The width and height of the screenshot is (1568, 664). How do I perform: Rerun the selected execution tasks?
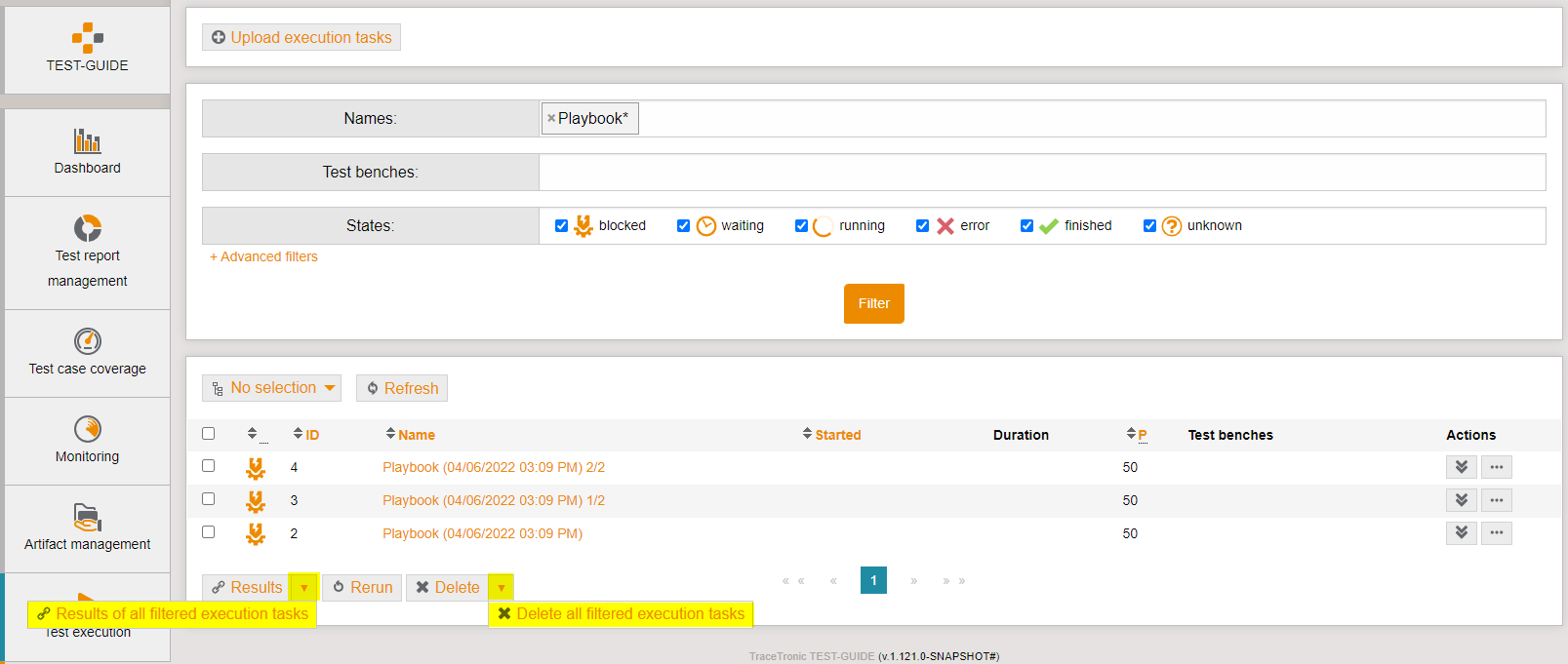[x=362, y=587]
